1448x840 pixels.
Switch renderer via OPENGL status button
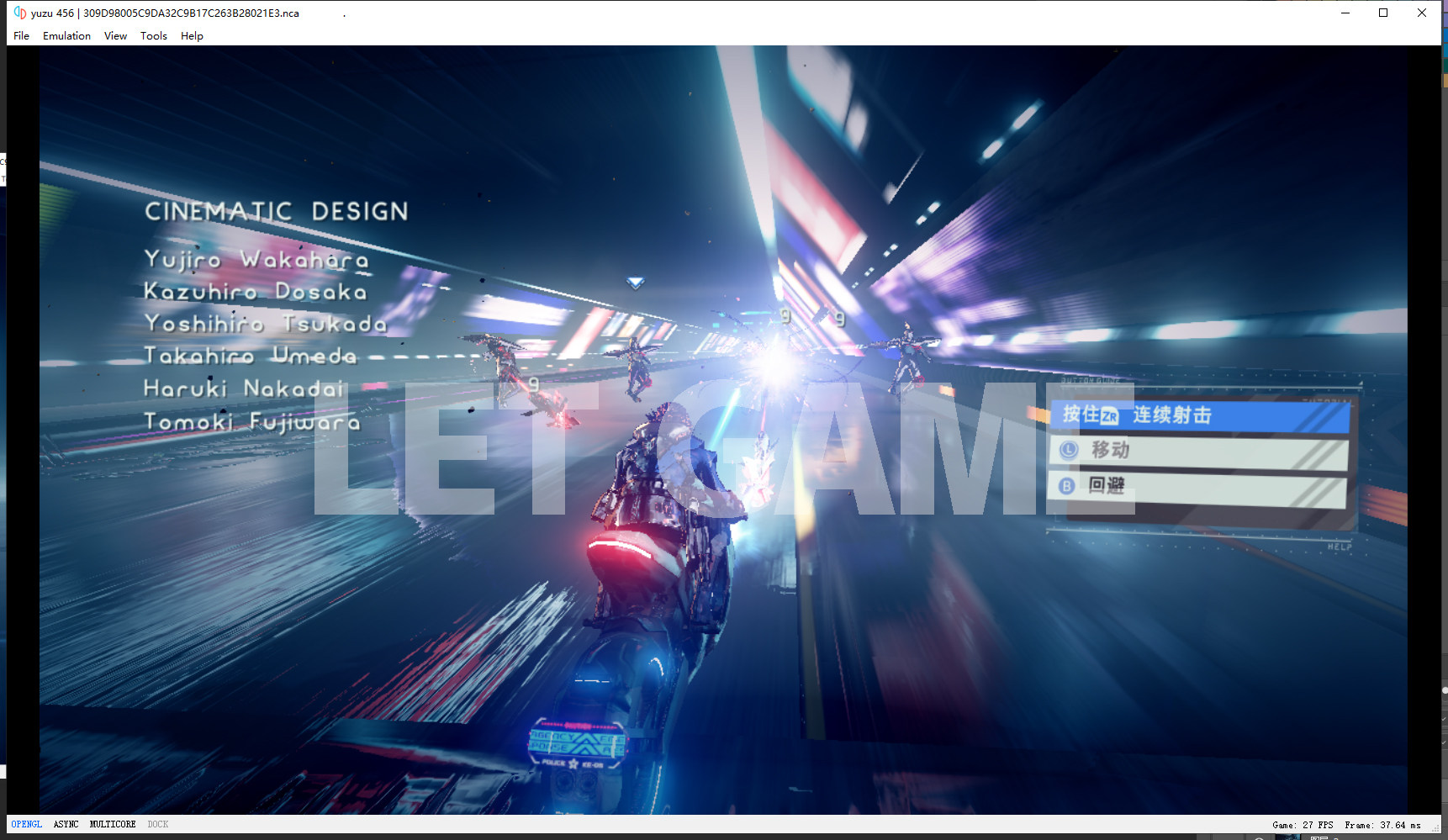coord(26,825)
